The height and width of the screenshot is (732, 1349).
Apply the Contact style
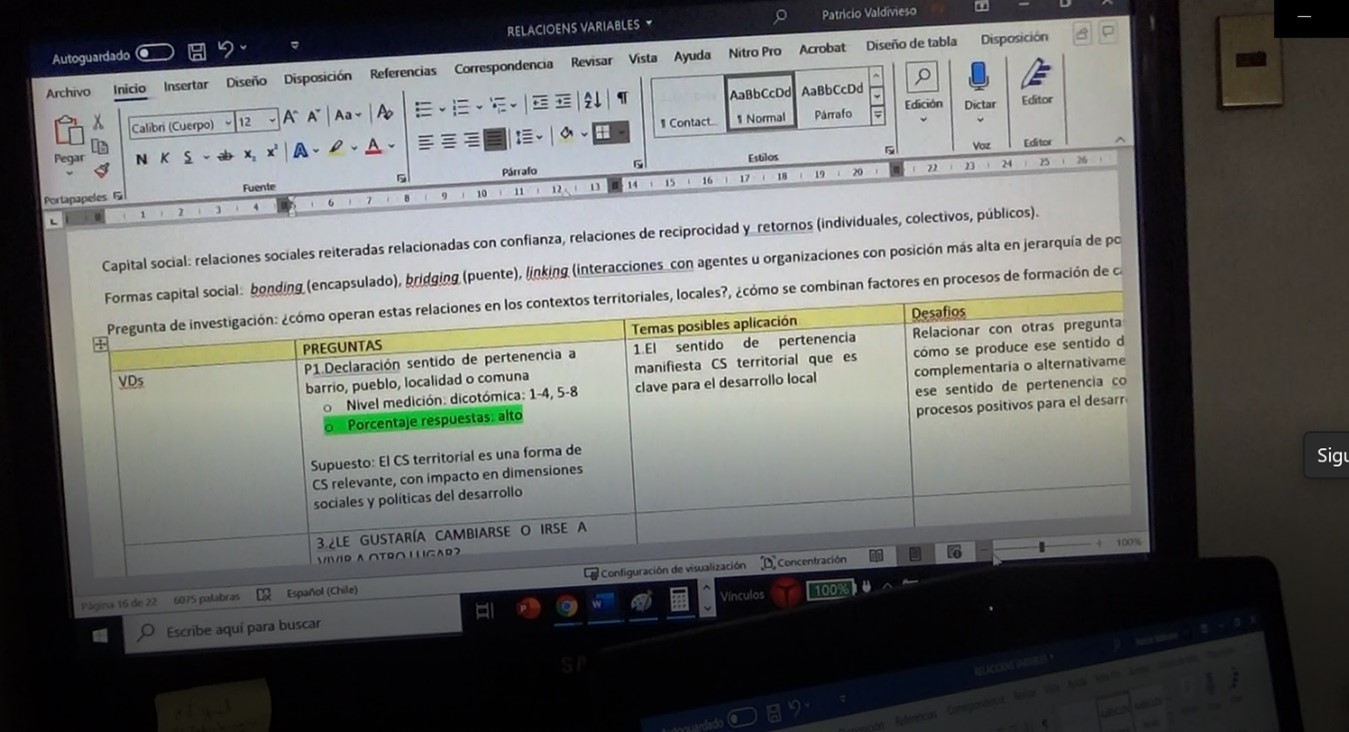[x=688, y=107]
